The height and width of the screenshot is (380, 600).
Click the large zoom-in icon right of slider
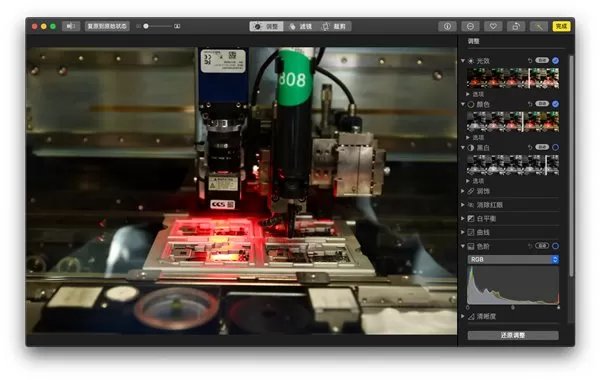coord(177,26)
